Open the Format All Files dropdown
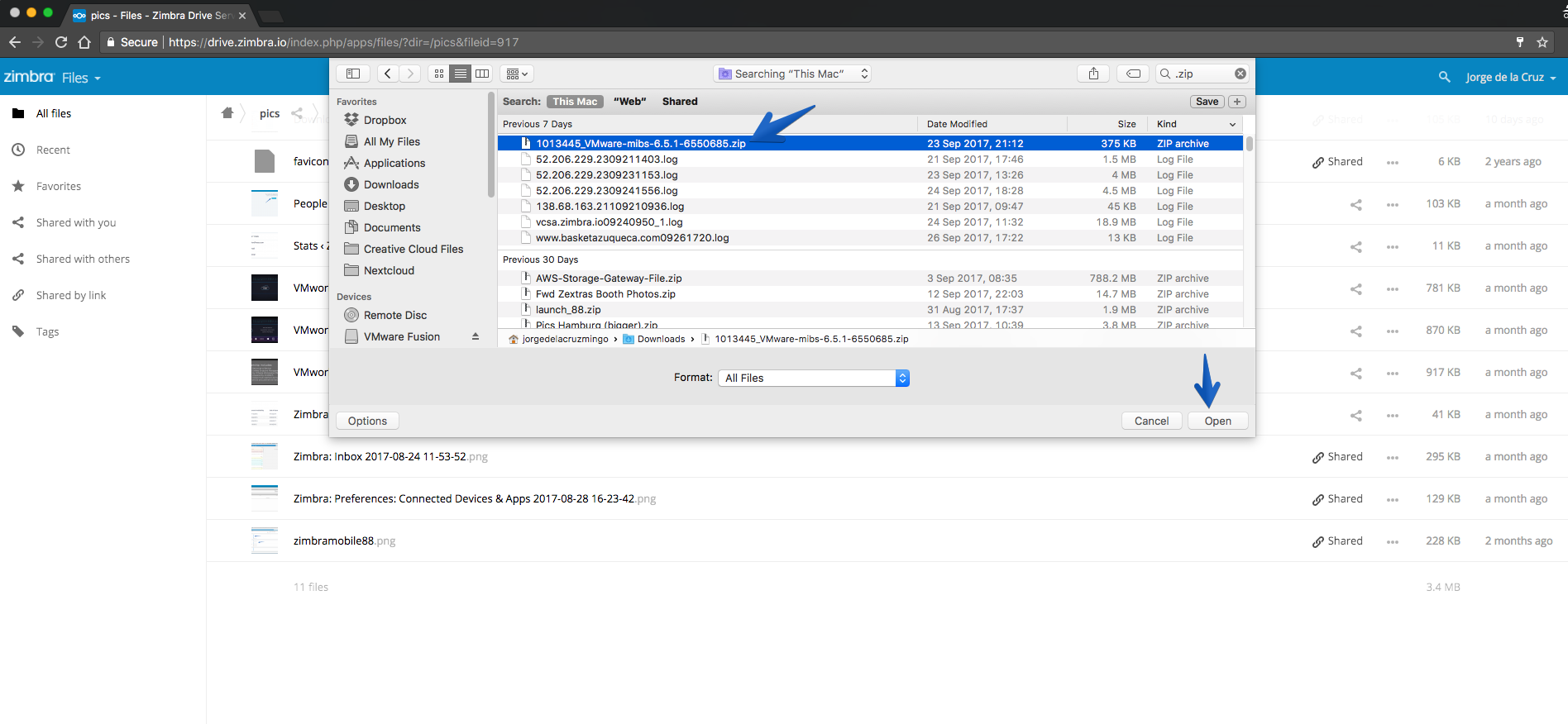This screenshot has width=1568, height=724. (x=814, y=378)
